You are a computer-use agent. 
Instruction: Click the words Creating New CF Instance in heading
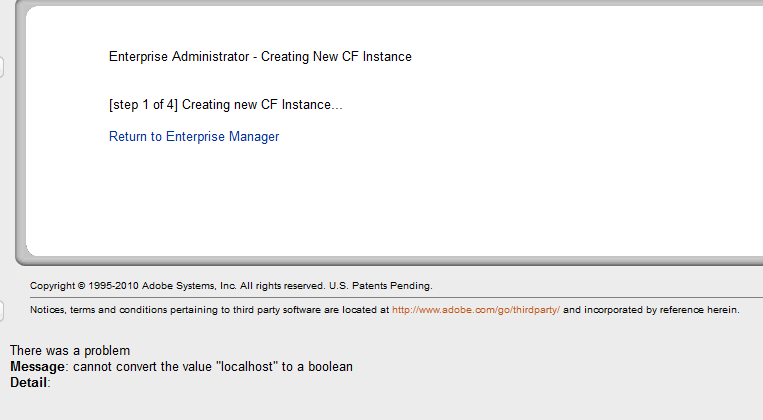click(336, 57)
